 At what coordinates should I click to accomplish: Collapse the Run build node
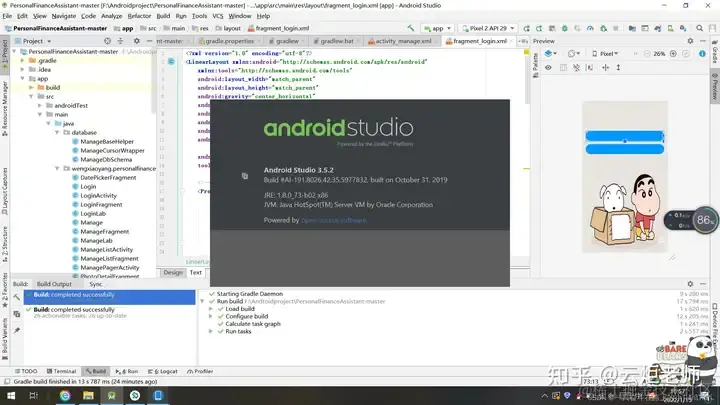point(202,301)
